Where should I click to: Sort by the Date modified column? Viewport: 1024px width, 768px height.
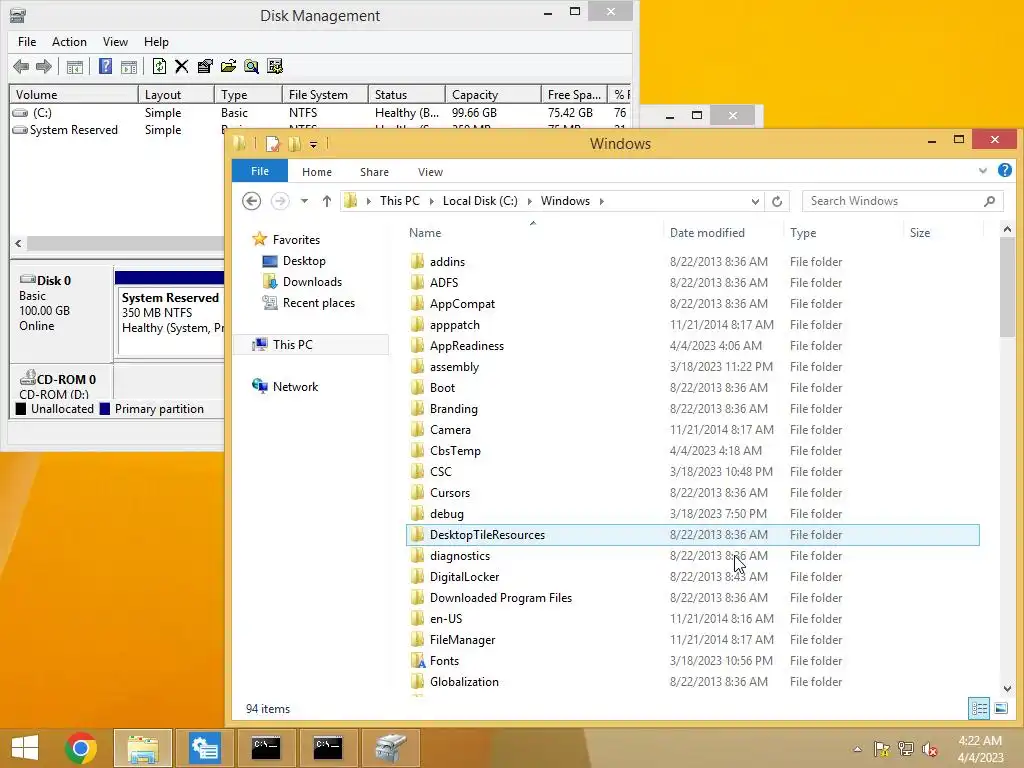[x=722, y=232]
